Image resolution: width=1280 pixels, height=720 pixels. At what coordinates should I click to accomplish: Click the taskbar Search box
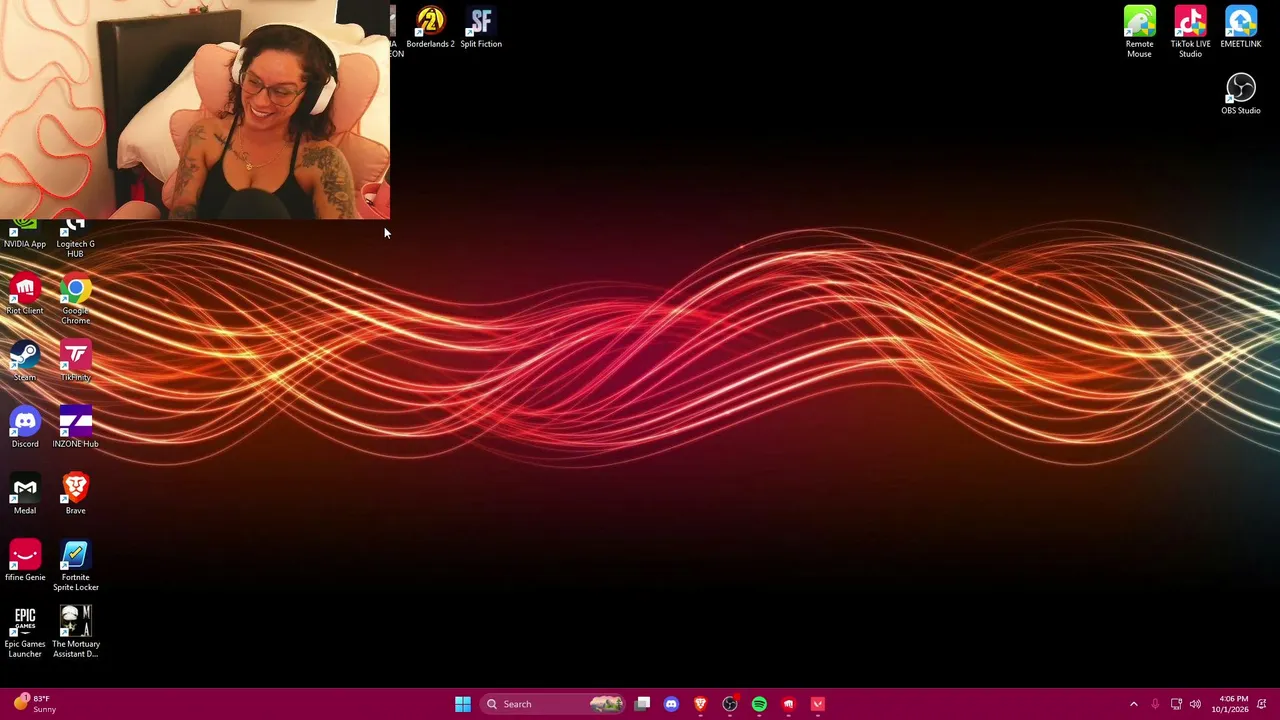pyautogui.click(x=553, y=704)
